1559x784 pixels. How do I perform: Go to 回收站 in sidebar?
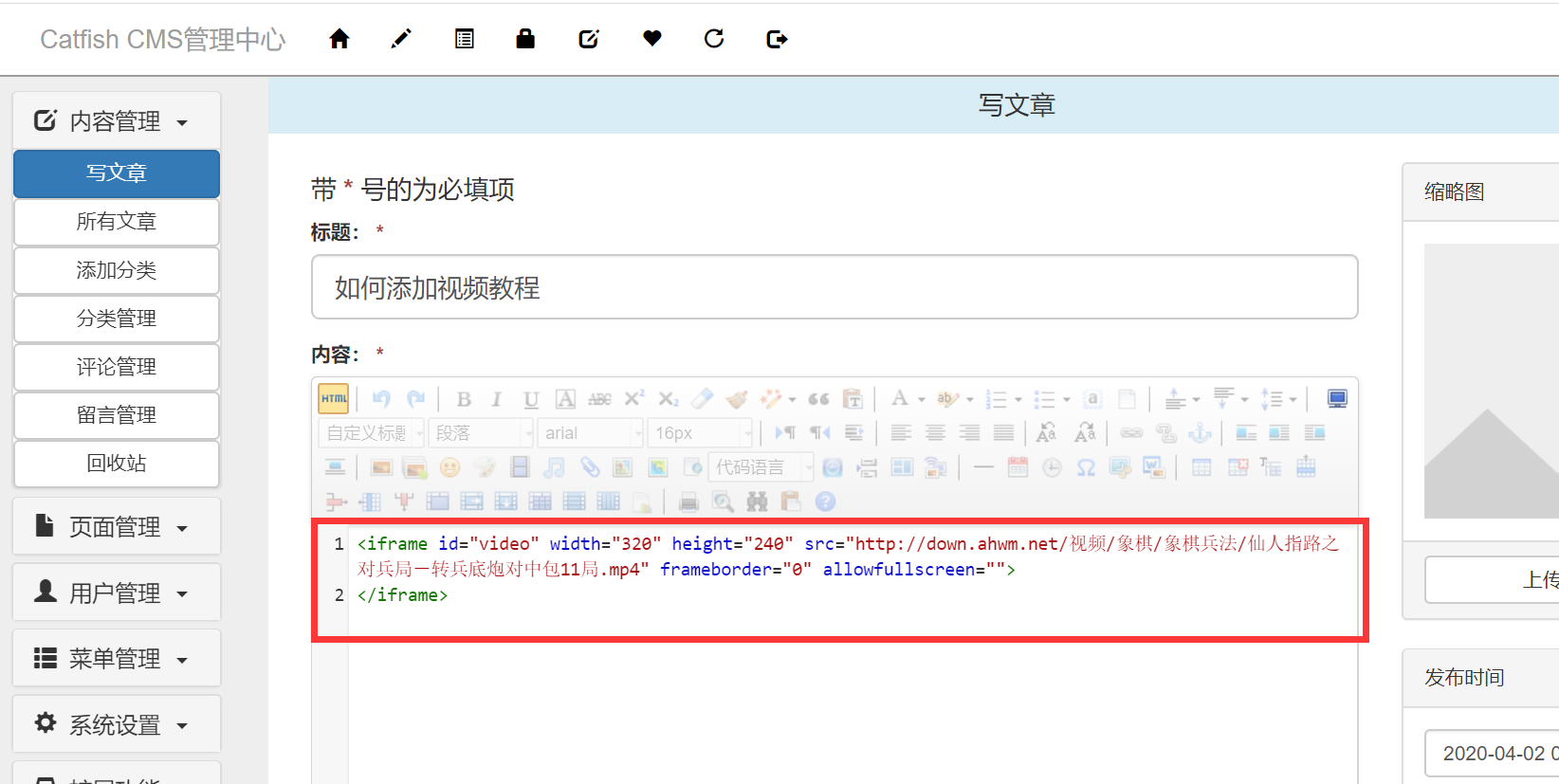(x=116, y=464)
